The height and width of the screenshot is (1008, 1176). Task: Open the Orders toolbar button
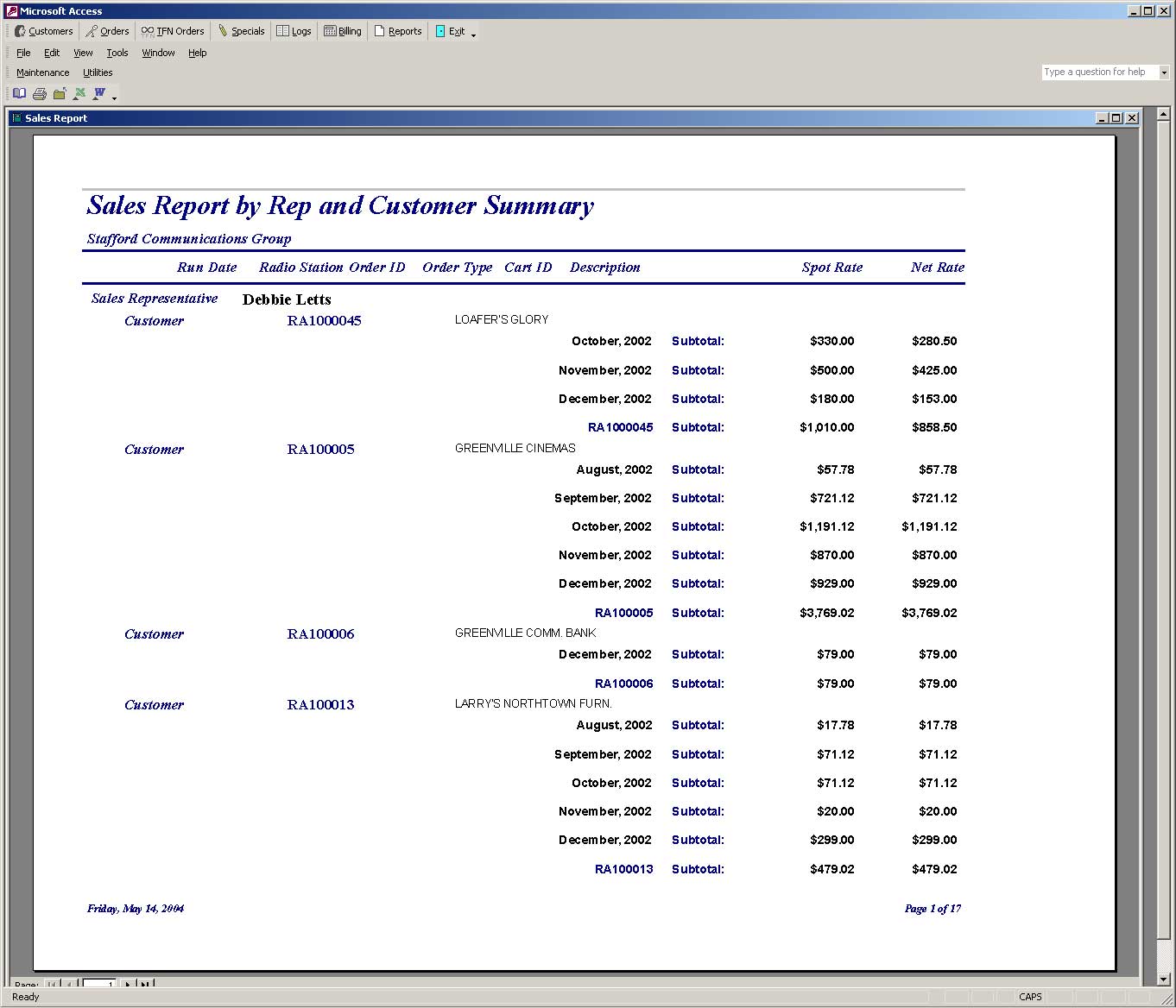click(107, 31)
